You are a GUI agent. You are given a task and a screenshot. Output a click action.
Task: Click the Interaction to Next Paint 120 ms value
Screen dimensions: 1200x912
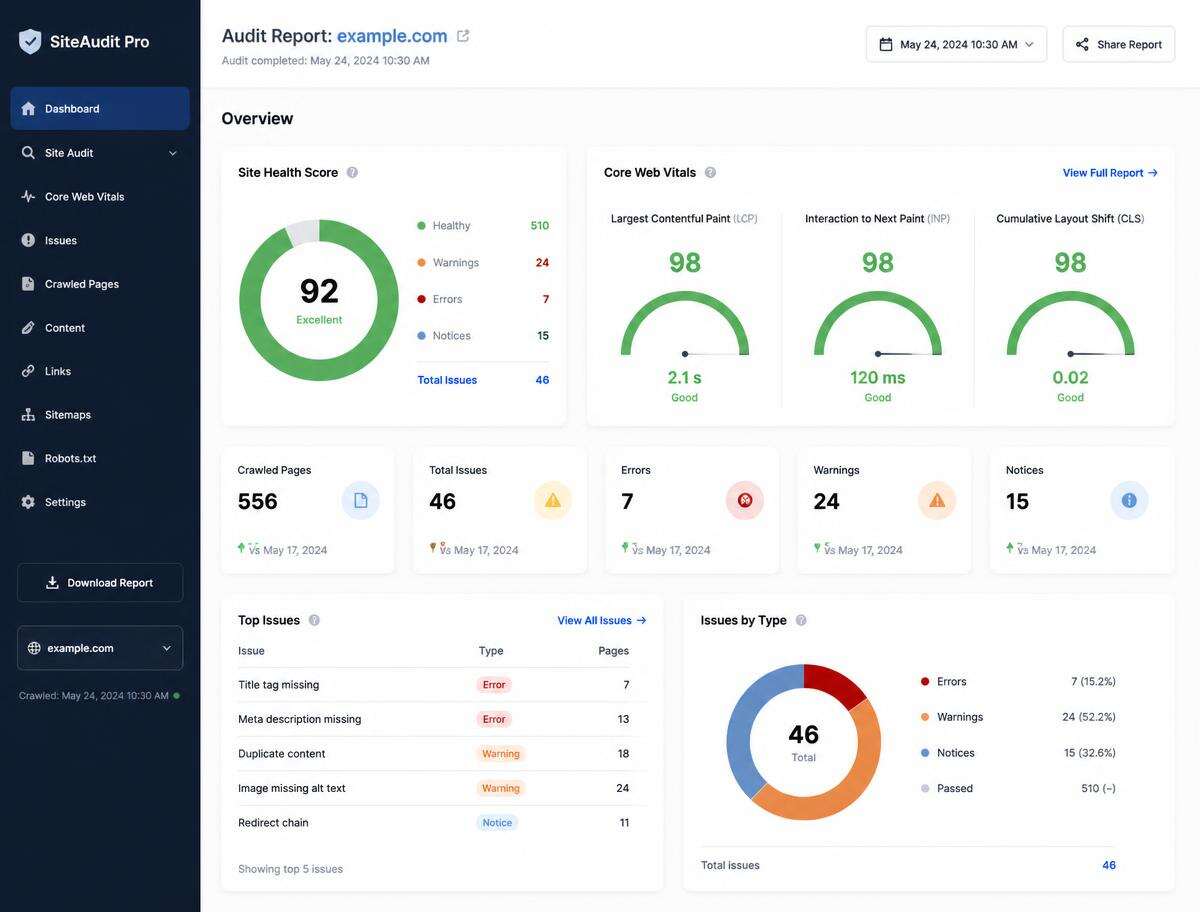[x=878, y=377]
